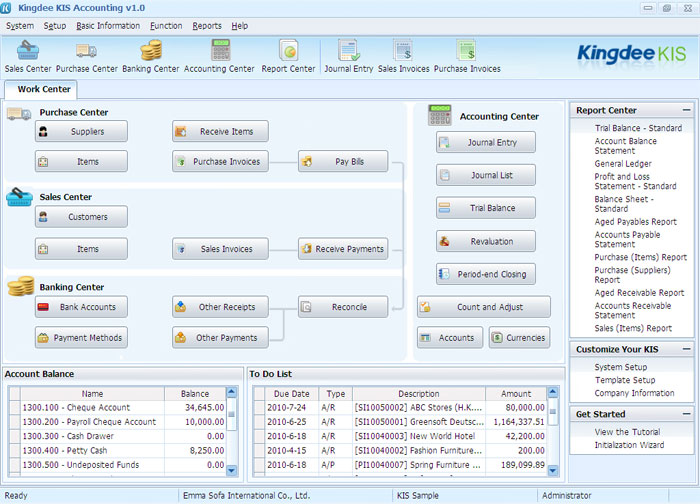Open Trial Balance button

click(486, 208)
